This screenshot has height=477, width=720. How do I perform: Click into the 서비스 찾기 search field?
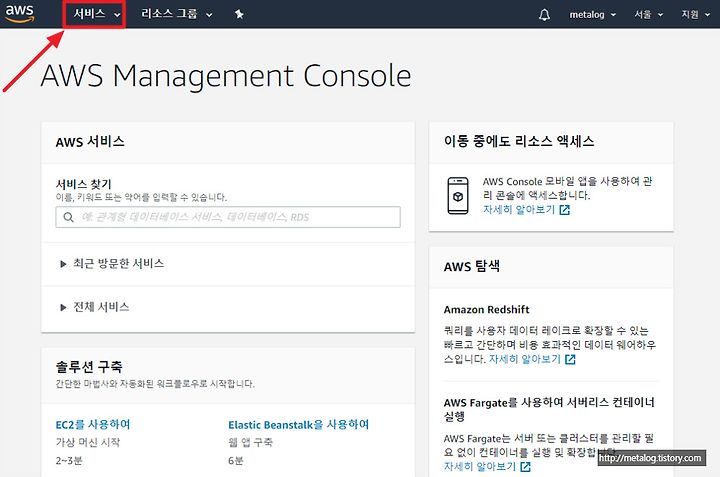[228, 217]
